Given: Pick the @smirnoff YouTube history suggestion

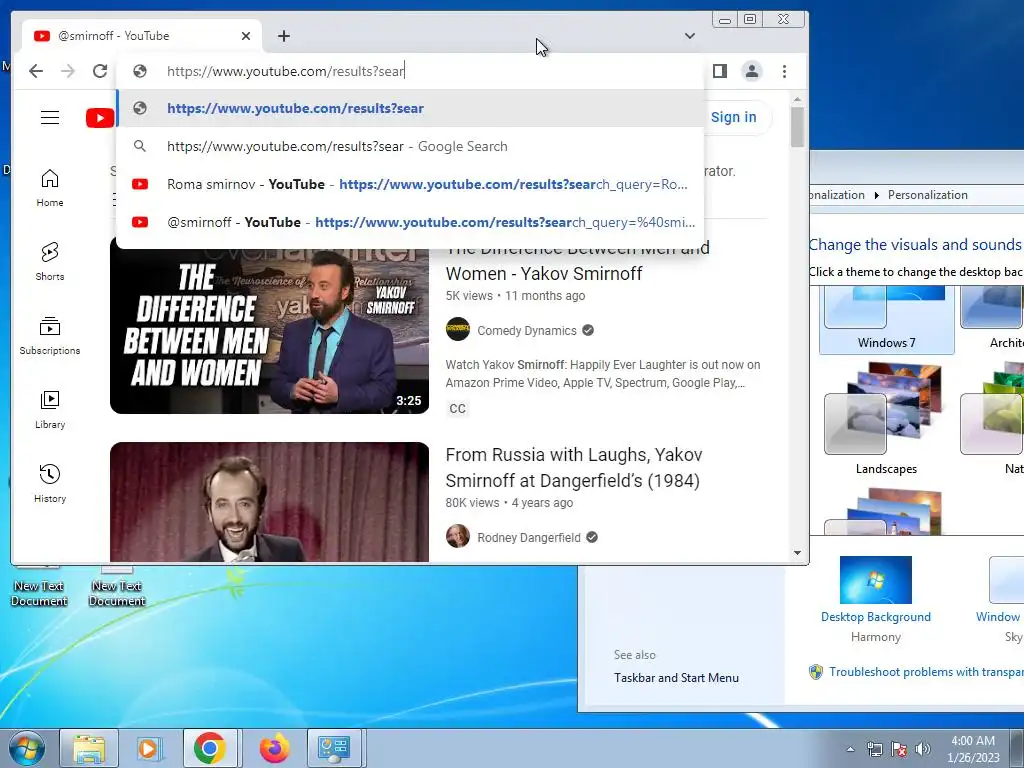Looking at the screenshot, I should [410, 222].
